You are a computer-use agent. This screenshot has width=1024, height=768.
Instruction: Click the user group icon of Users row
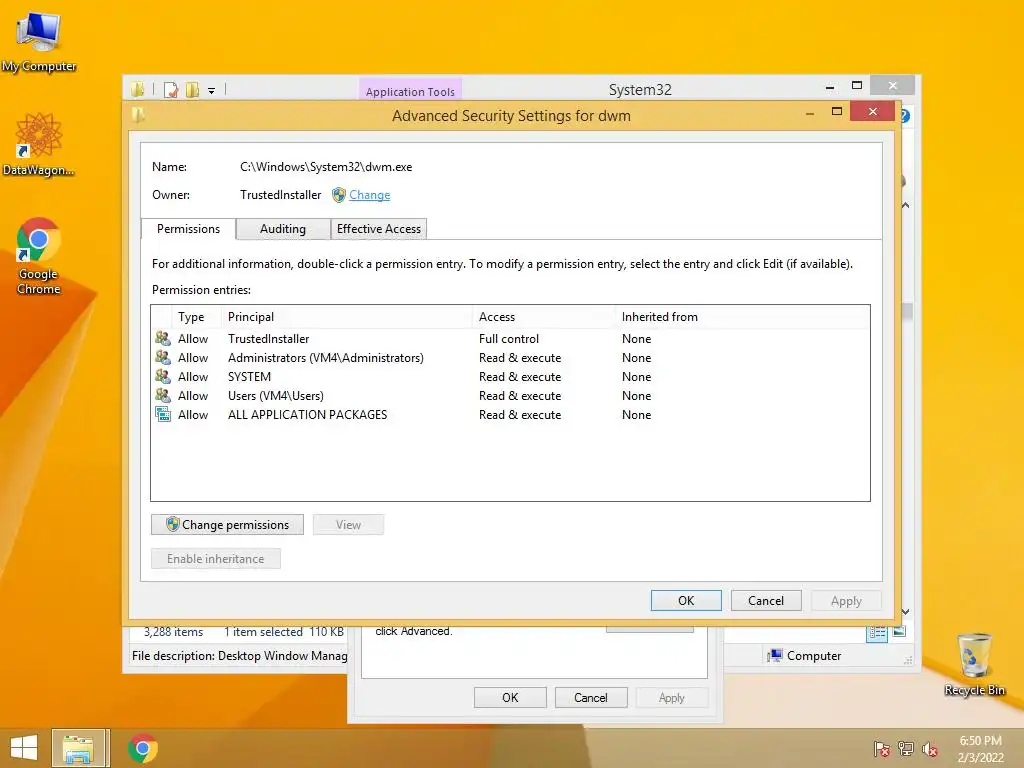163,395
